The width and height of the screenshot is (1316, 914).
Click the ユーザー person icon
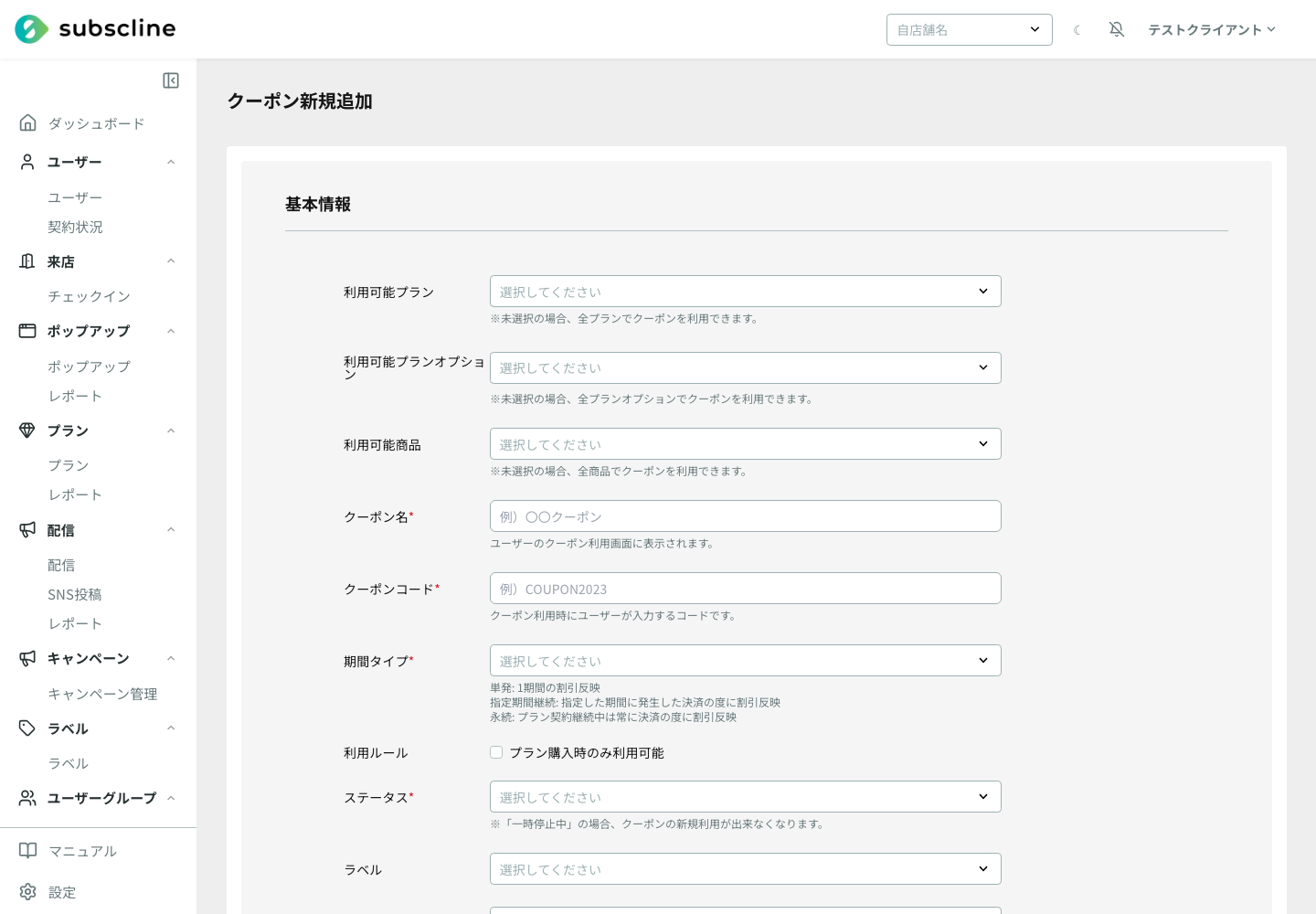pyautogui.click(x=27, y=162)
